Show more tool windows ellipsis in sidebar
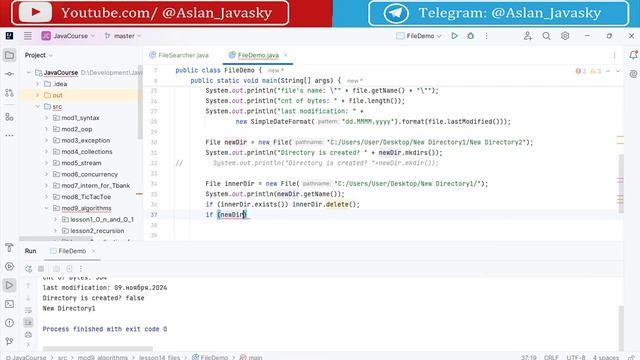The width and height of the screenshot is (640, 360). (9, 135)
